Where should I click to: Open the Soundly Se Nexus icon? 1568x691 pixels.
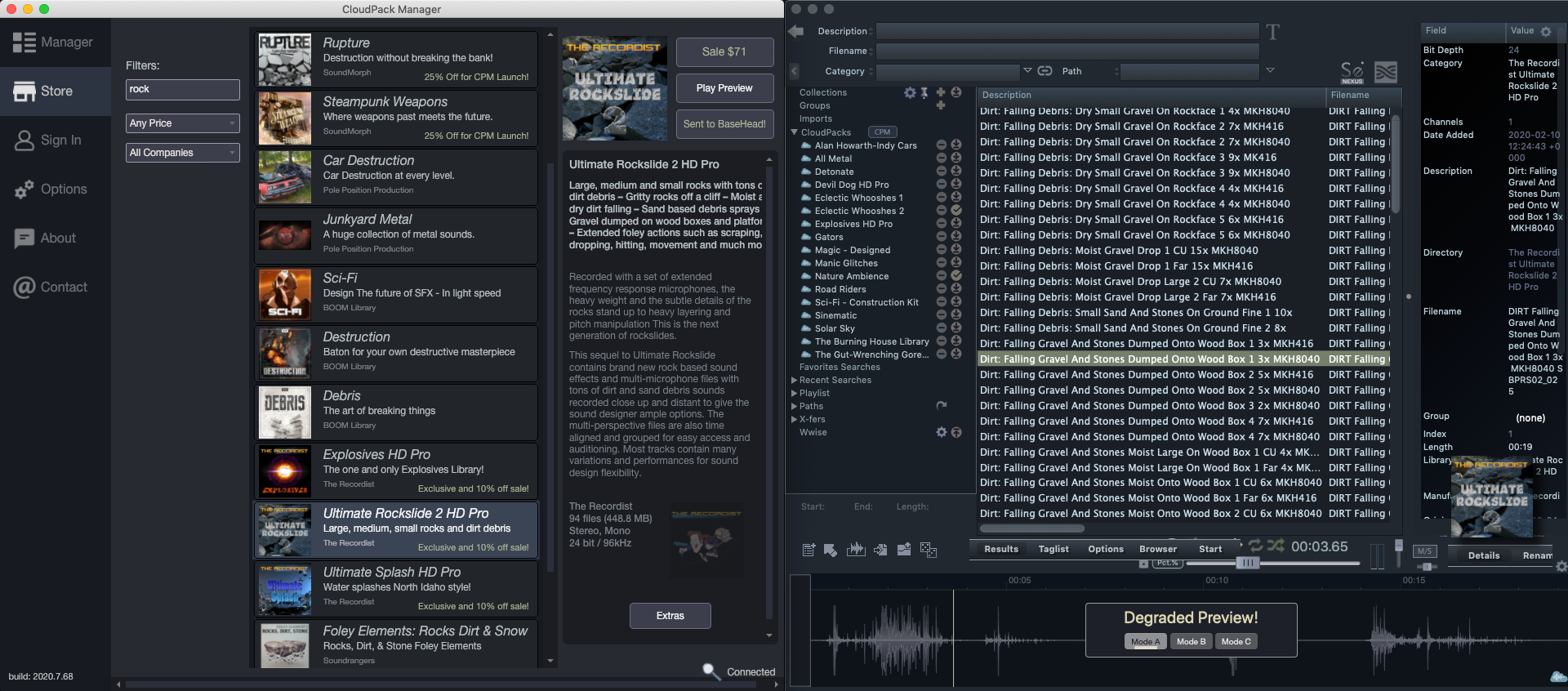pyautogui.click(x=1352, y=72)
